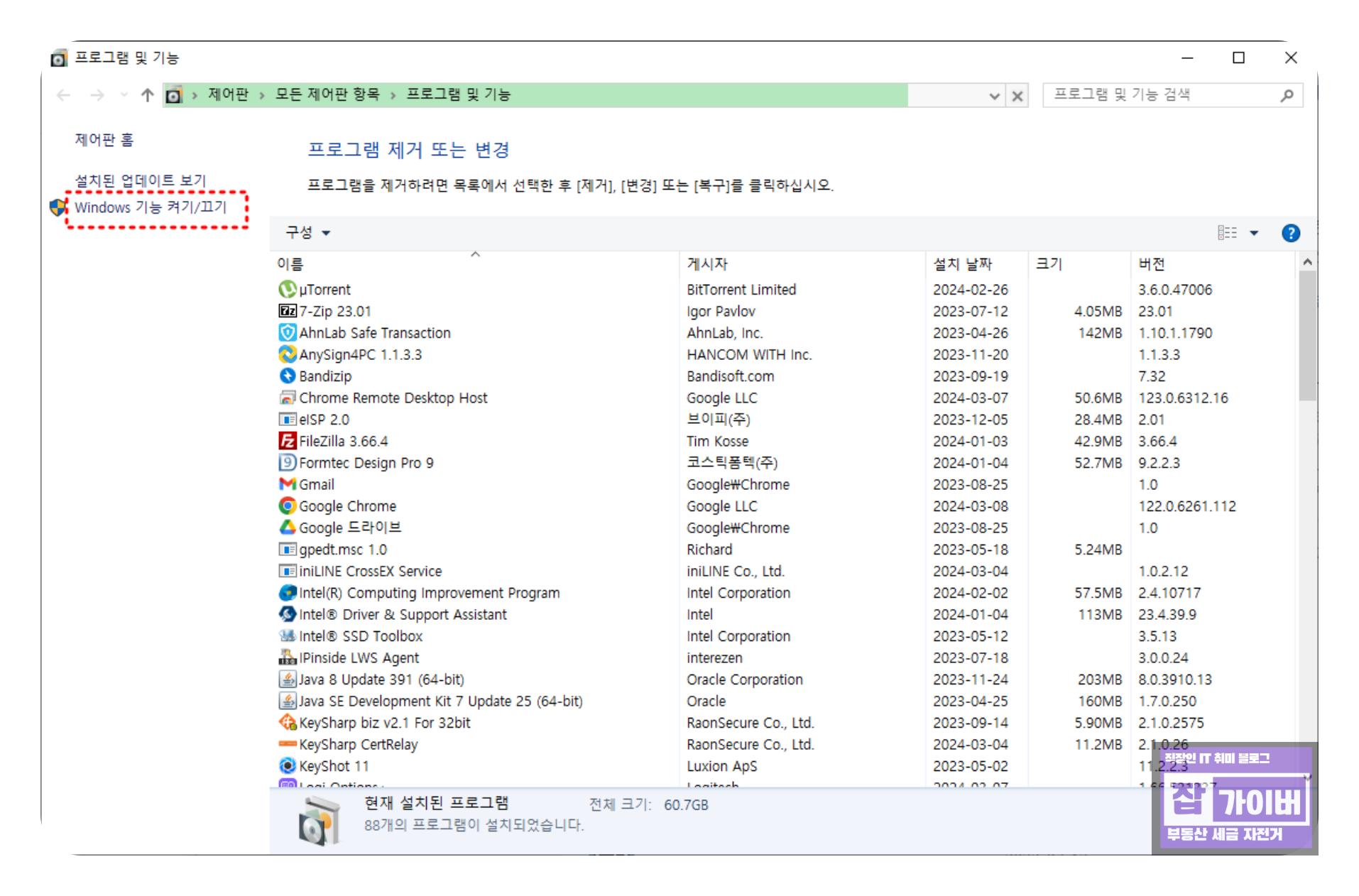Open the 제어판 홈 link
This screenshot has width=1359, height=896.
click(x=104, y=139)
